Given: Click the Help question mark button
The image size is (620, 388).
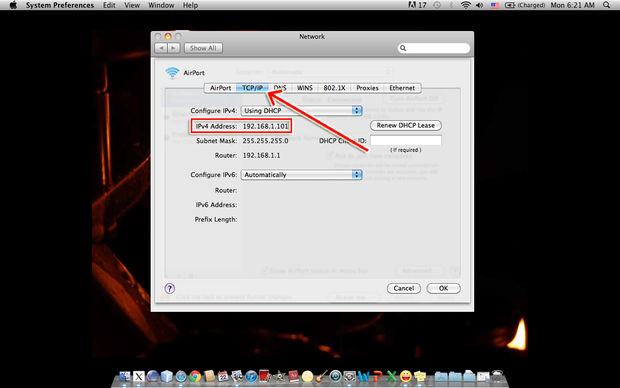Looking at the screenshot, I should 170,288.
